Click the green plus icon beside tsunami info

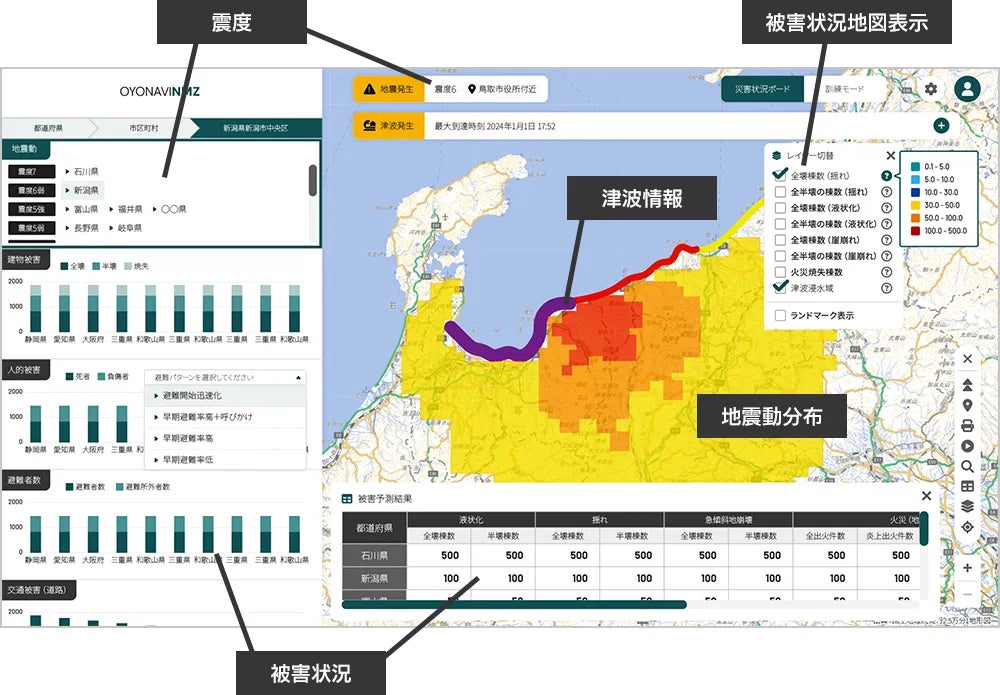[941, 126]
